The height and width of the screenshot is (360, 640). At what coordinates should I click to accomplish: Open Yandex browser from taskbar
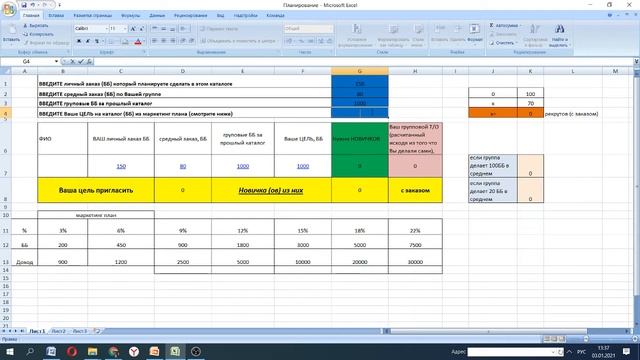134,351
